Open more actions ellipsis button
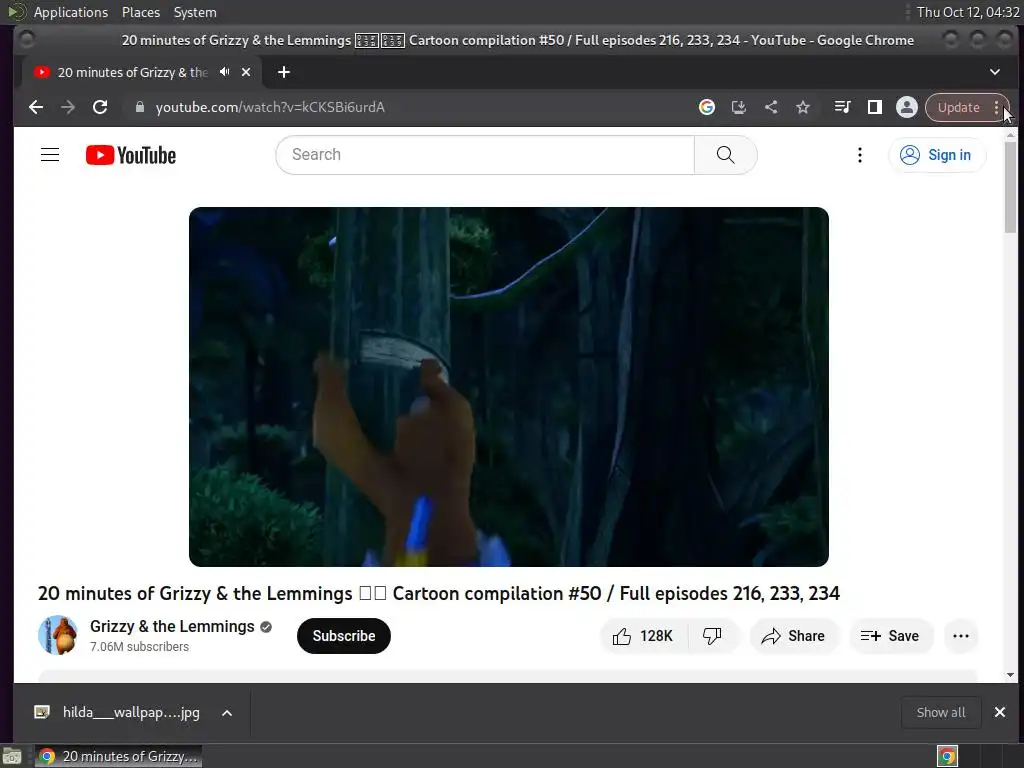The image size is (1024, 768). coord(961,636)
